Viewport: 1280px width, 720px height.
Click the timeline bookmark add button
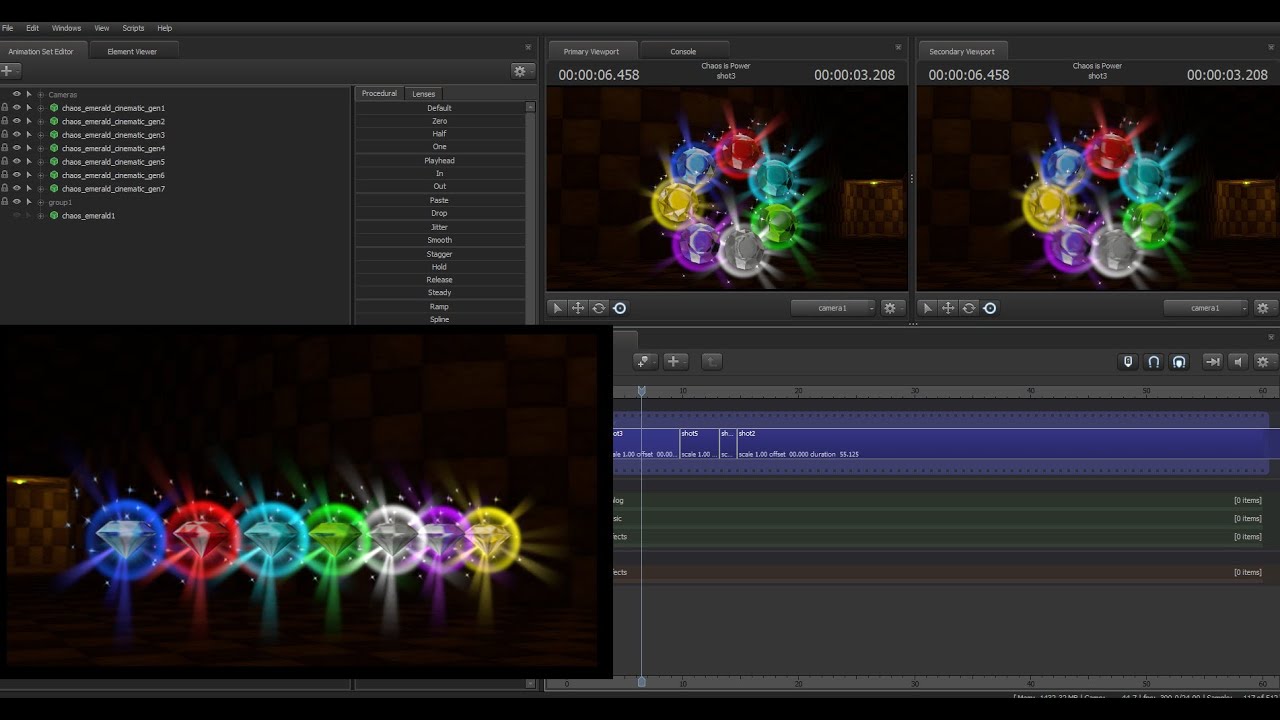click(x=645, y=361)
